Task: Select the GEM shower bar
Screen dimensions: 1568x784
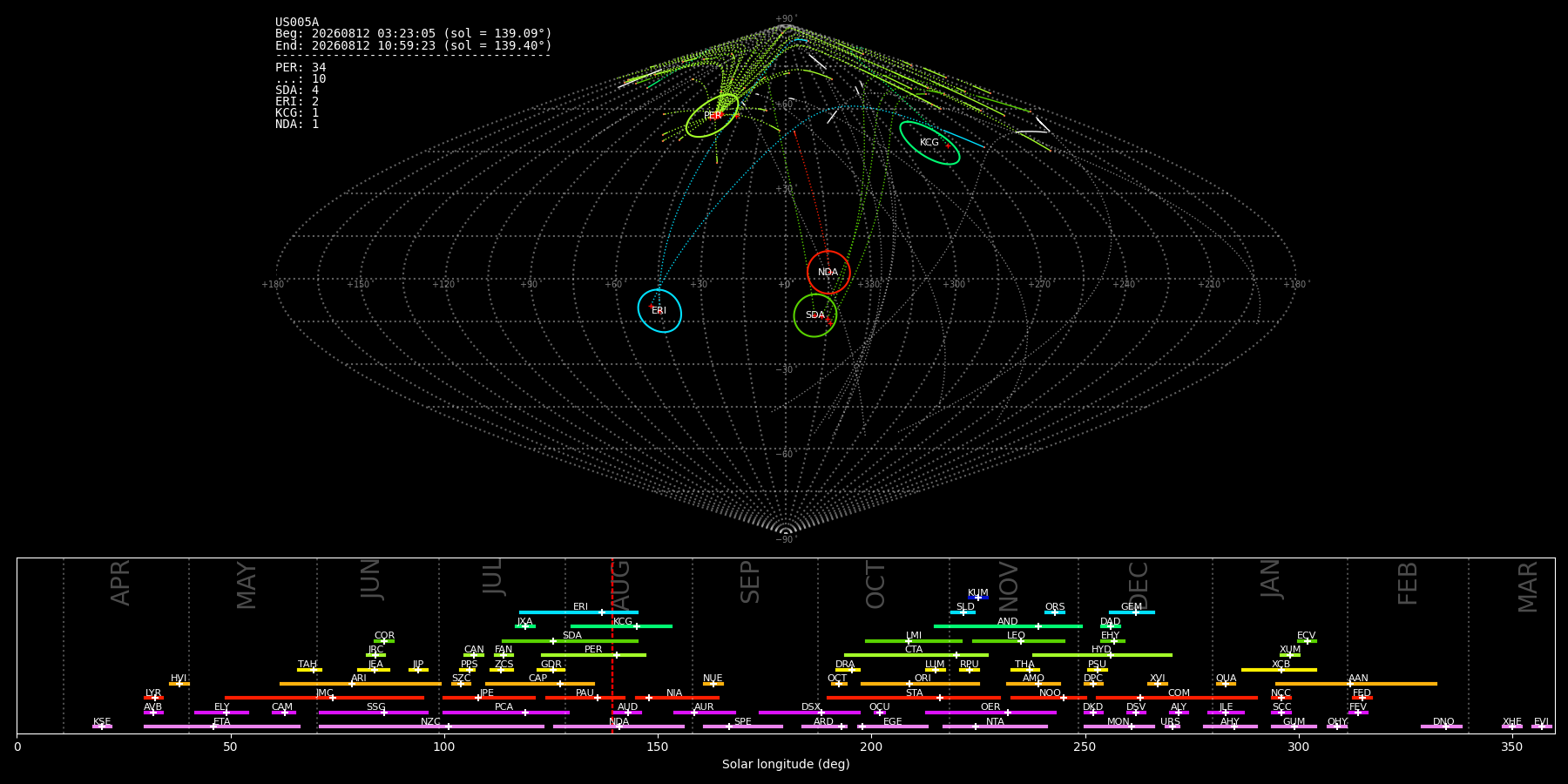Action: (1132, 612)
